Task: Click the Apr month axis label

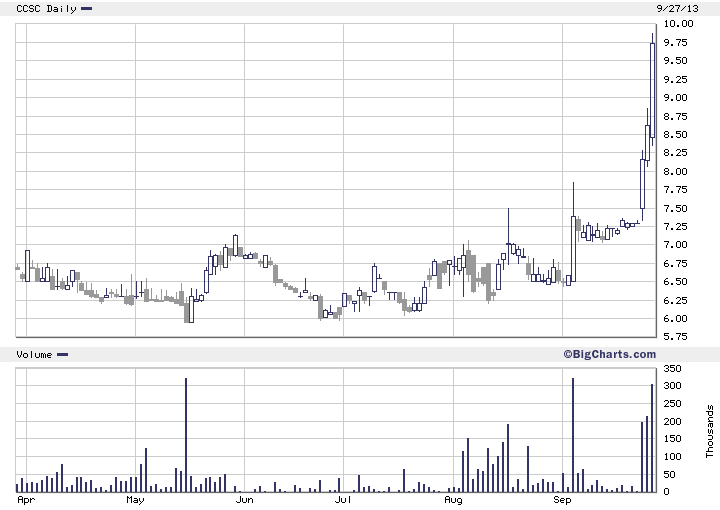Action: pos(26,500)
